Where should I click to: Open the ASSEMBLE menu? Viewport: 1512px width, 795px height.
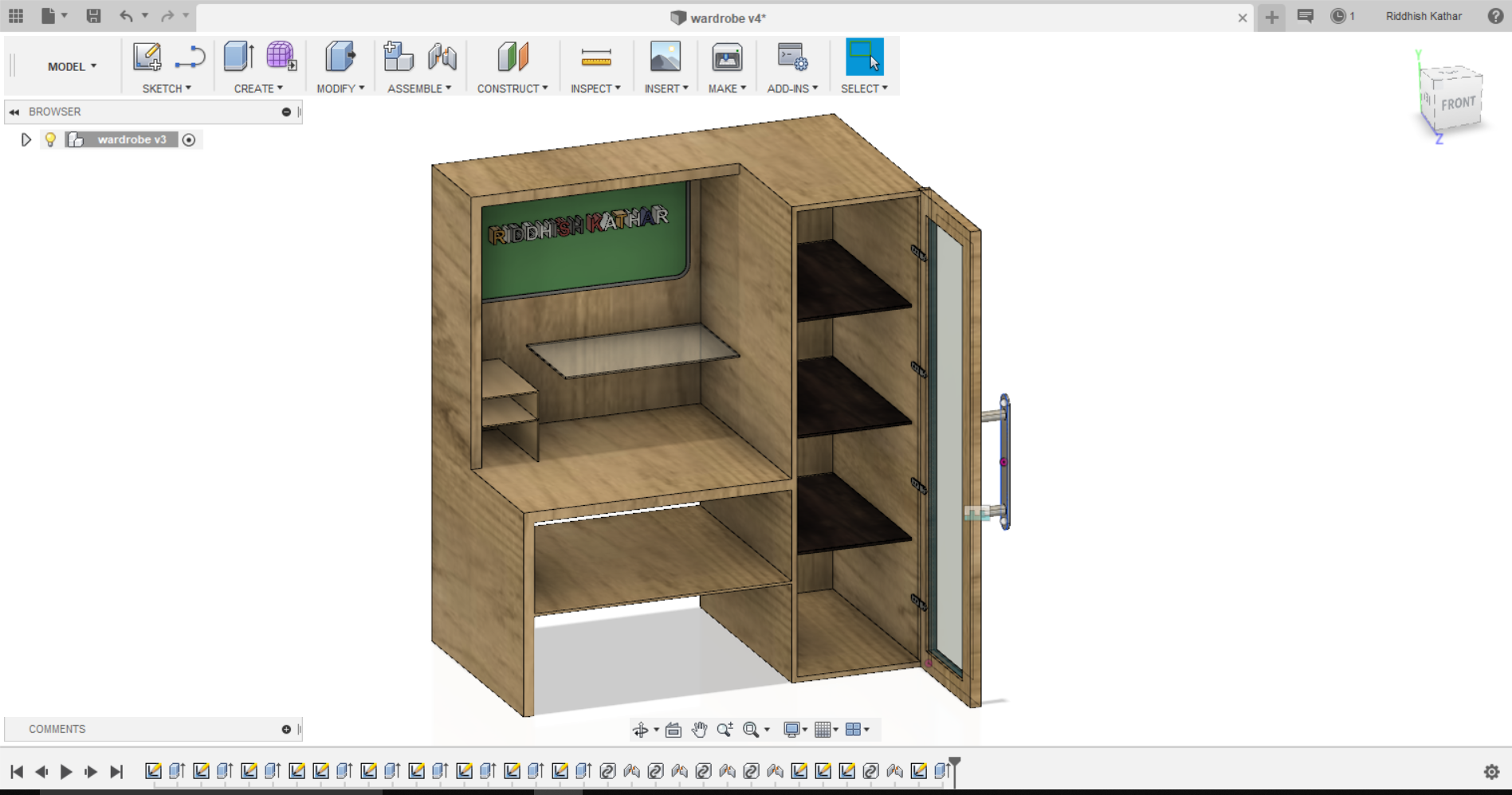coord(419,88)
